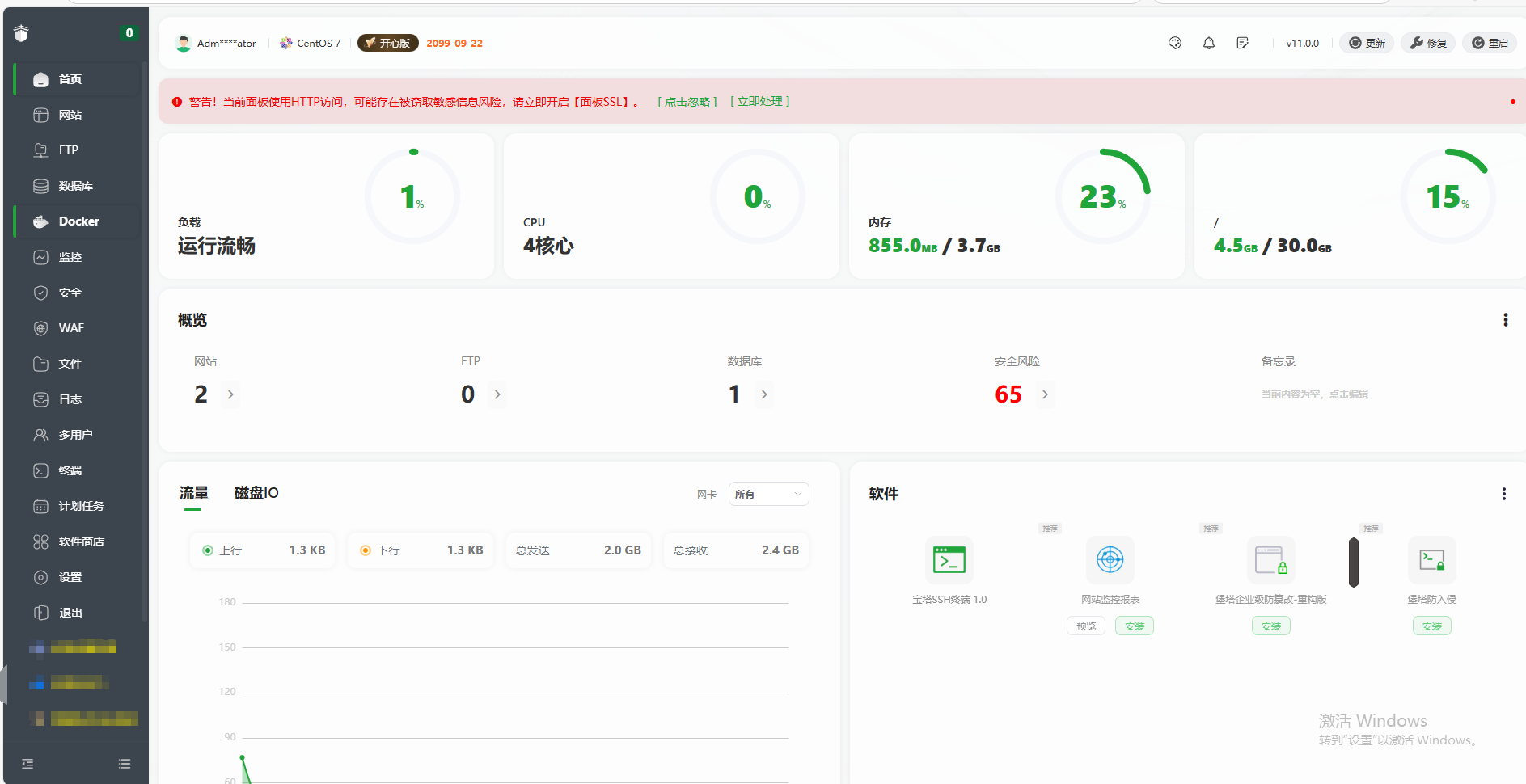Open the 网卡 所有 dropdown
The height and width of the screenshot is (784, 1526).
point(767,494)
